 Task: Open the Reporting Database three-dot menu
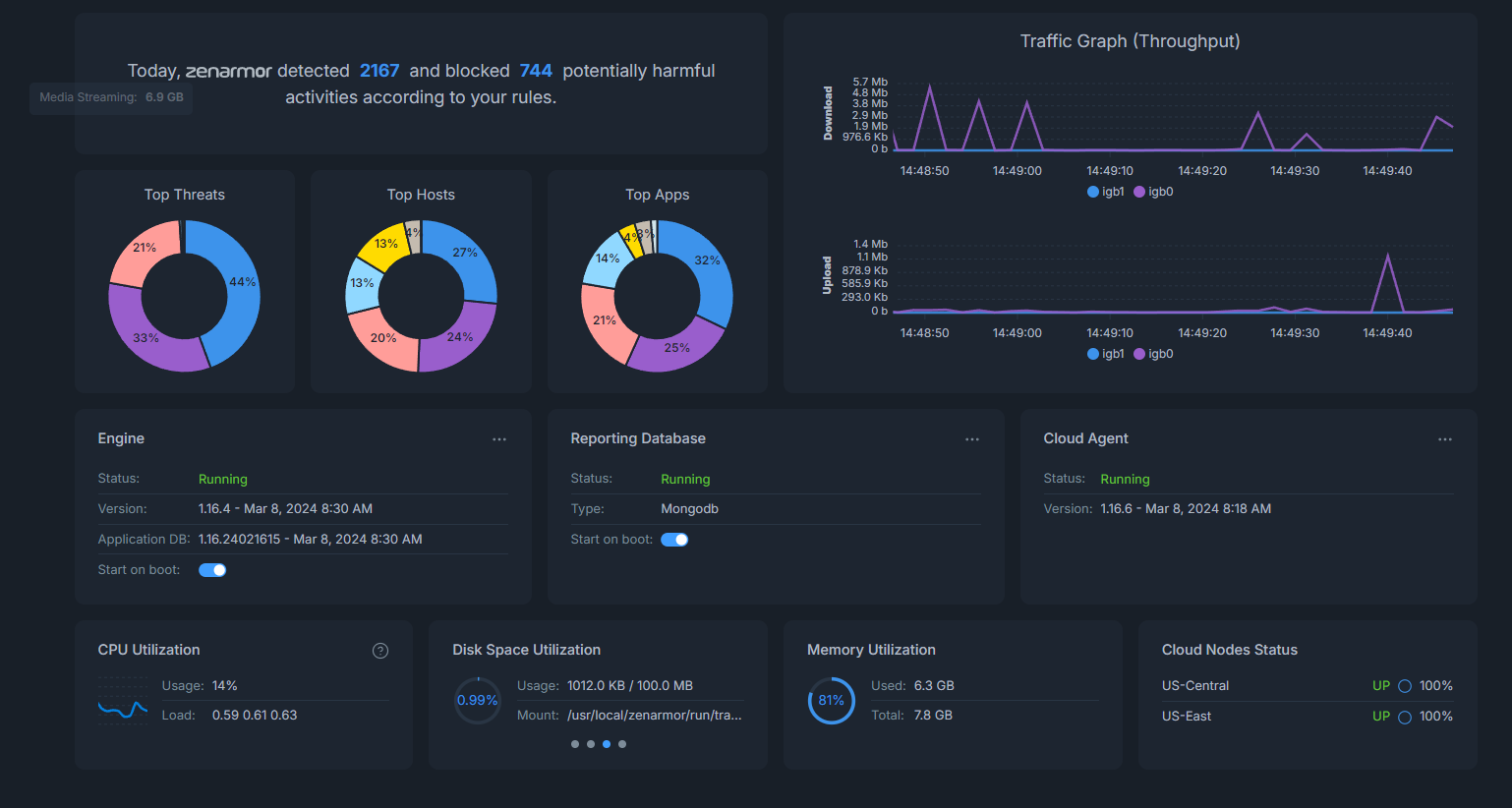tap(972, 439)
